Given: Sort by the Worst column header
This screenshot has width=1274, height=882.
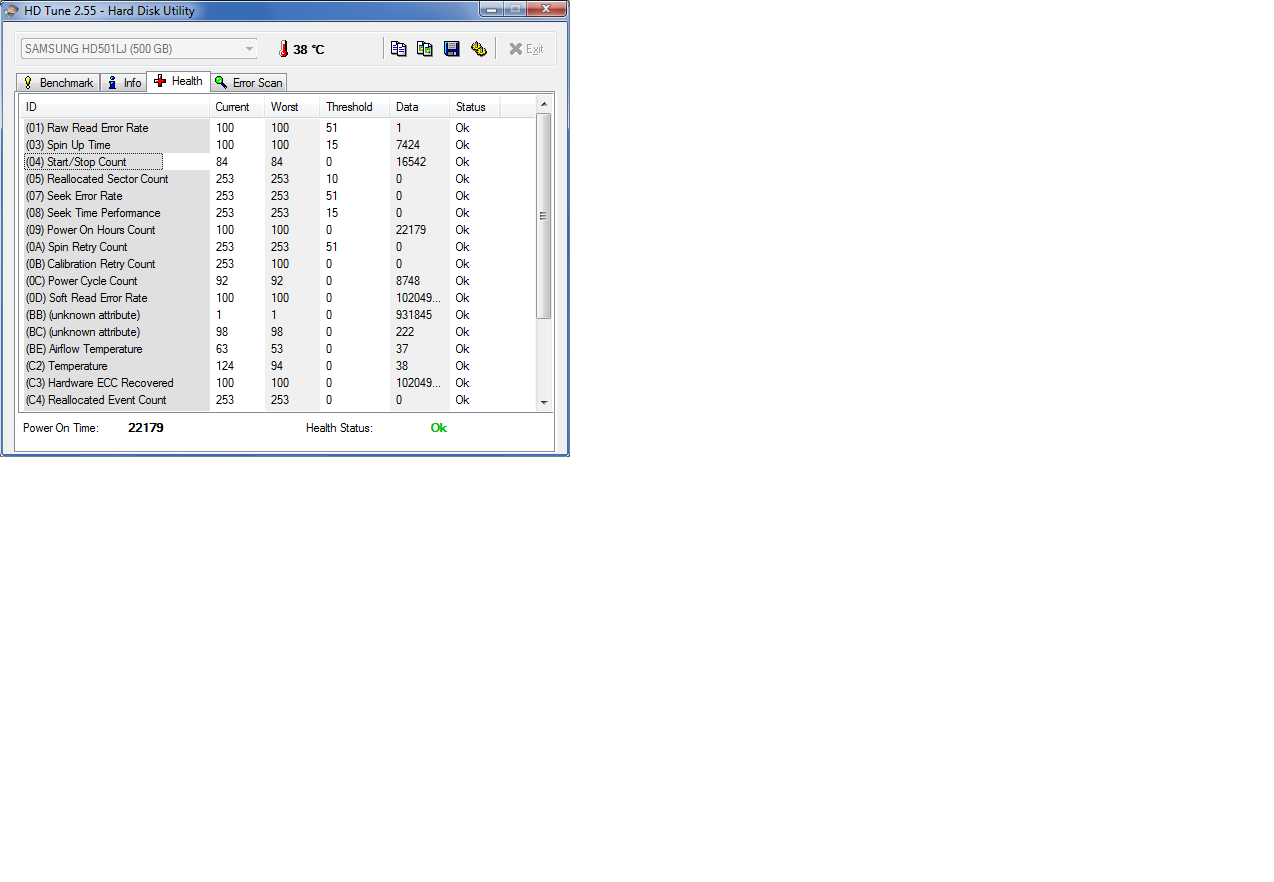Looking at the screenshot, I should (292, 107).
